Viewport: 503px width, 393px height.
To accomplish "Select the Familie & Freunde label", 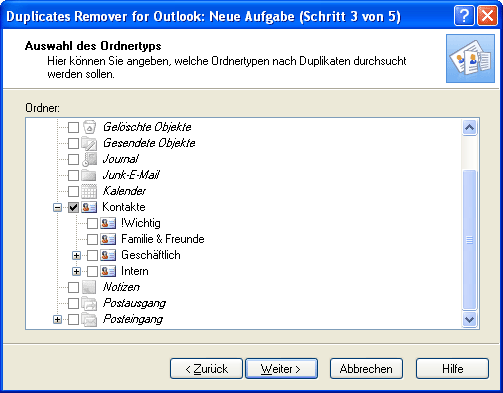I will point(163,239).
